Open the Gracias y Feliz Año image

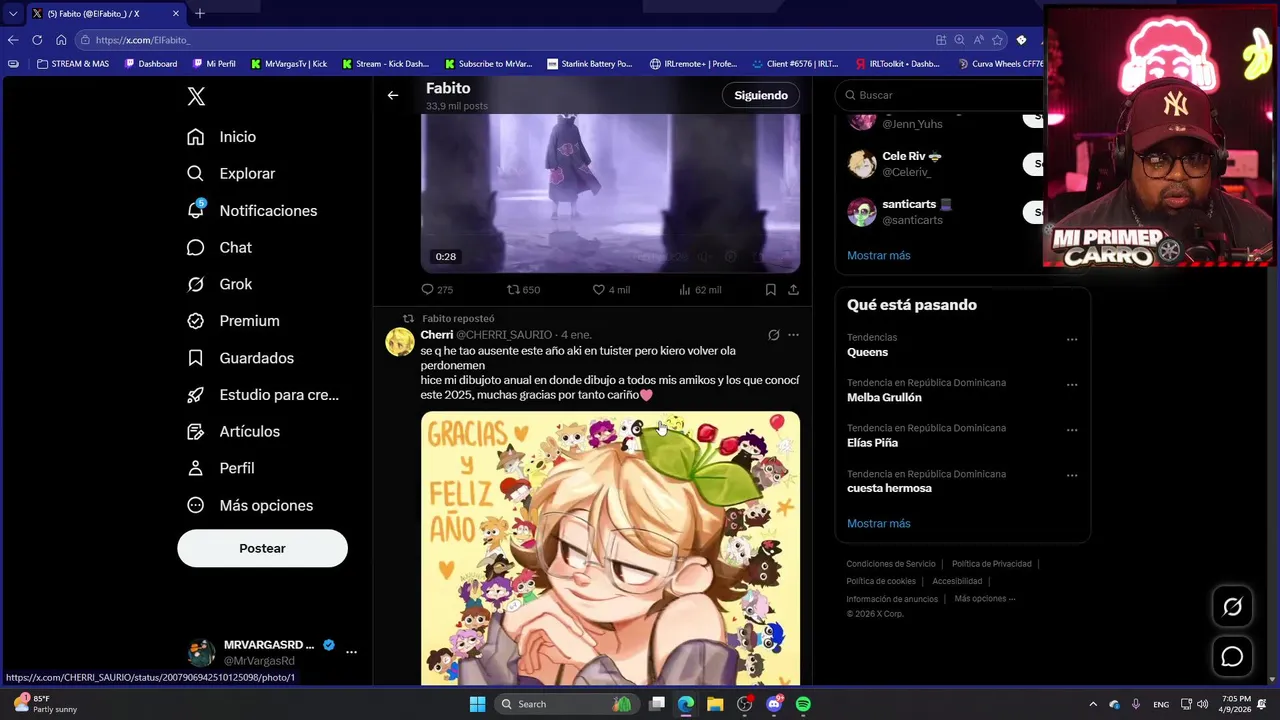[x=610, y=548]
